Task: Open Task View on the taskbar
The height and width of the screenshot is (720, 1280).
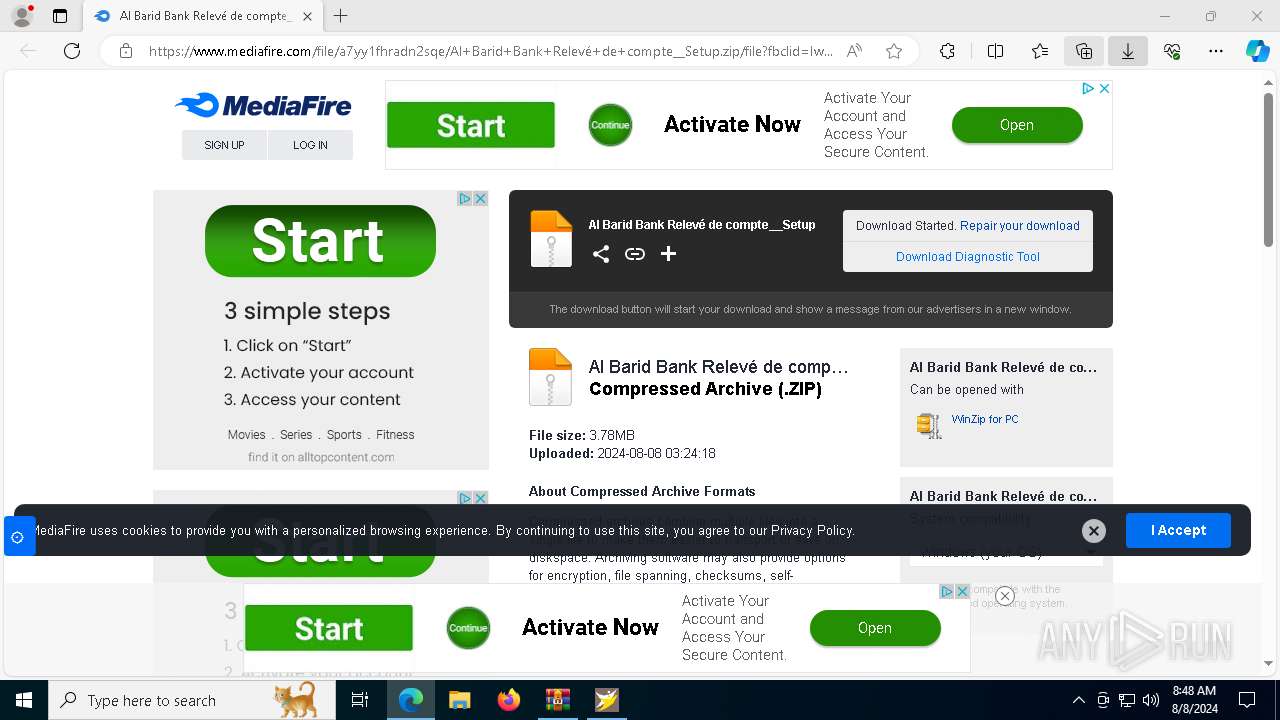Action: click(x=360, y=700)
